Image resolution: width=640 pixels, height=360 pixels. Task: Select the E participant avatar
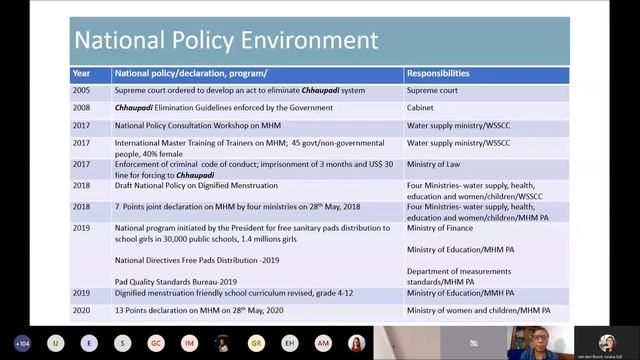[89, 344]
